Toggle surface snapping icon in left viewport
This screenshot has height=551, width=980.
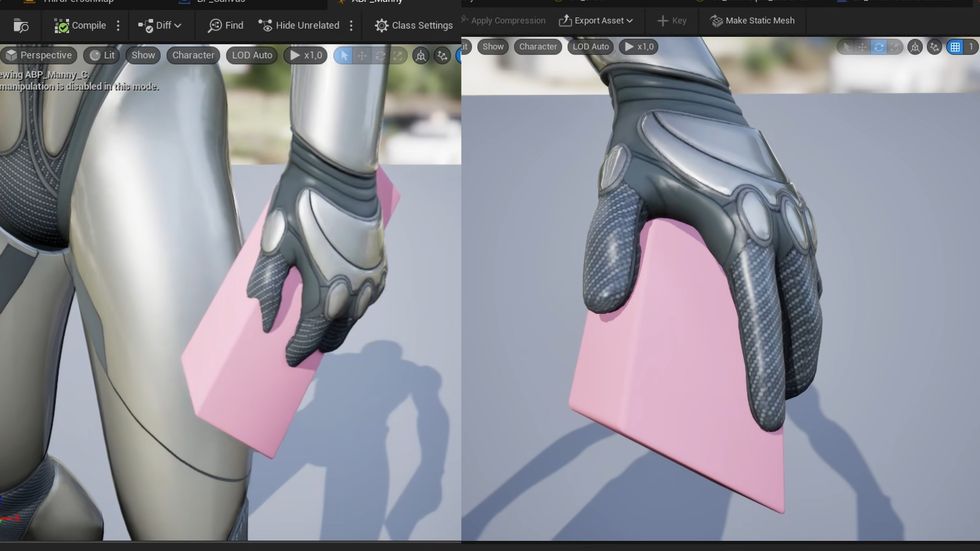point(442,56)
